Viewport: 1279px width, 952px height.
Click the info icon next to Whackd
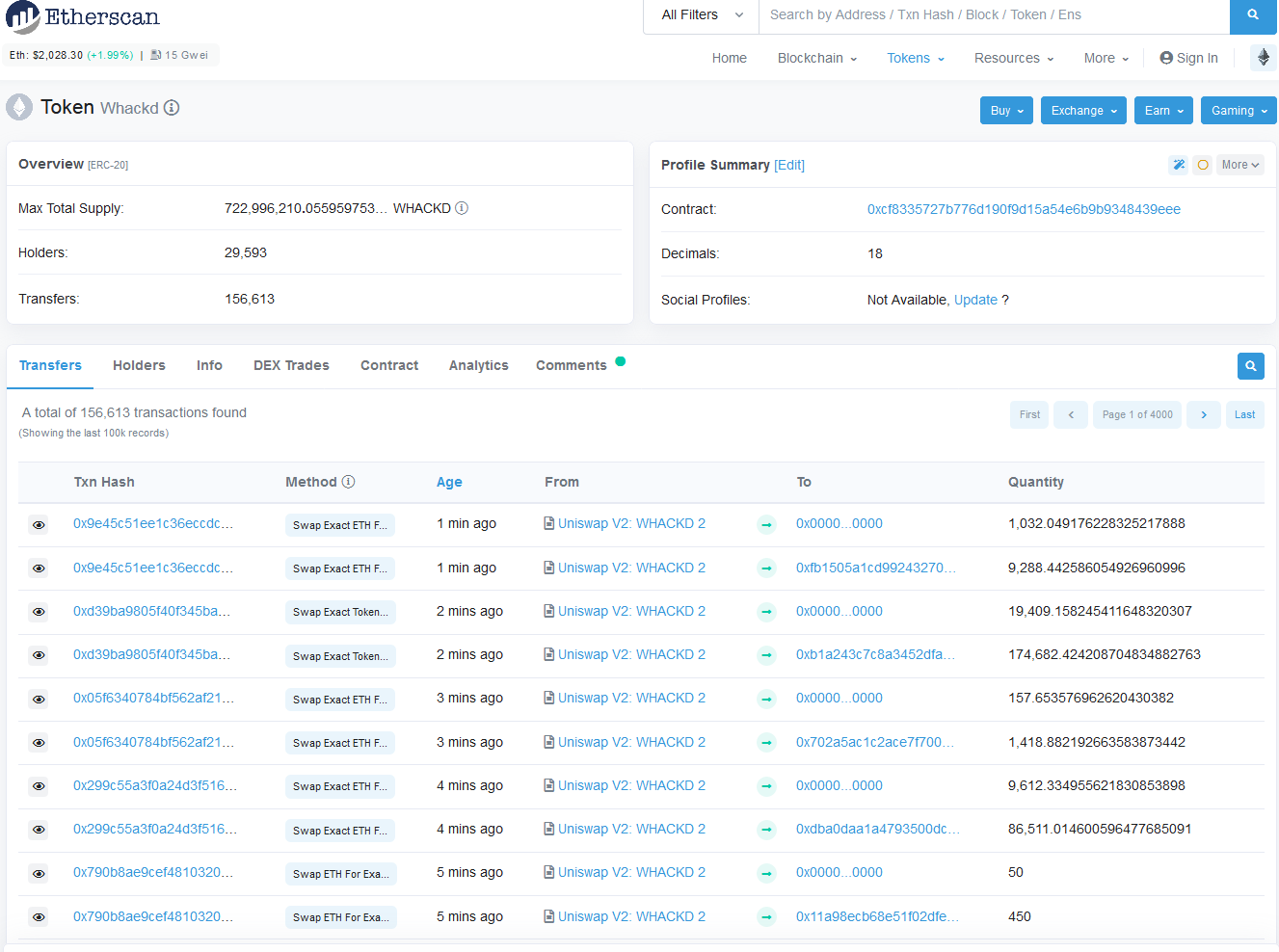(172, 108)
